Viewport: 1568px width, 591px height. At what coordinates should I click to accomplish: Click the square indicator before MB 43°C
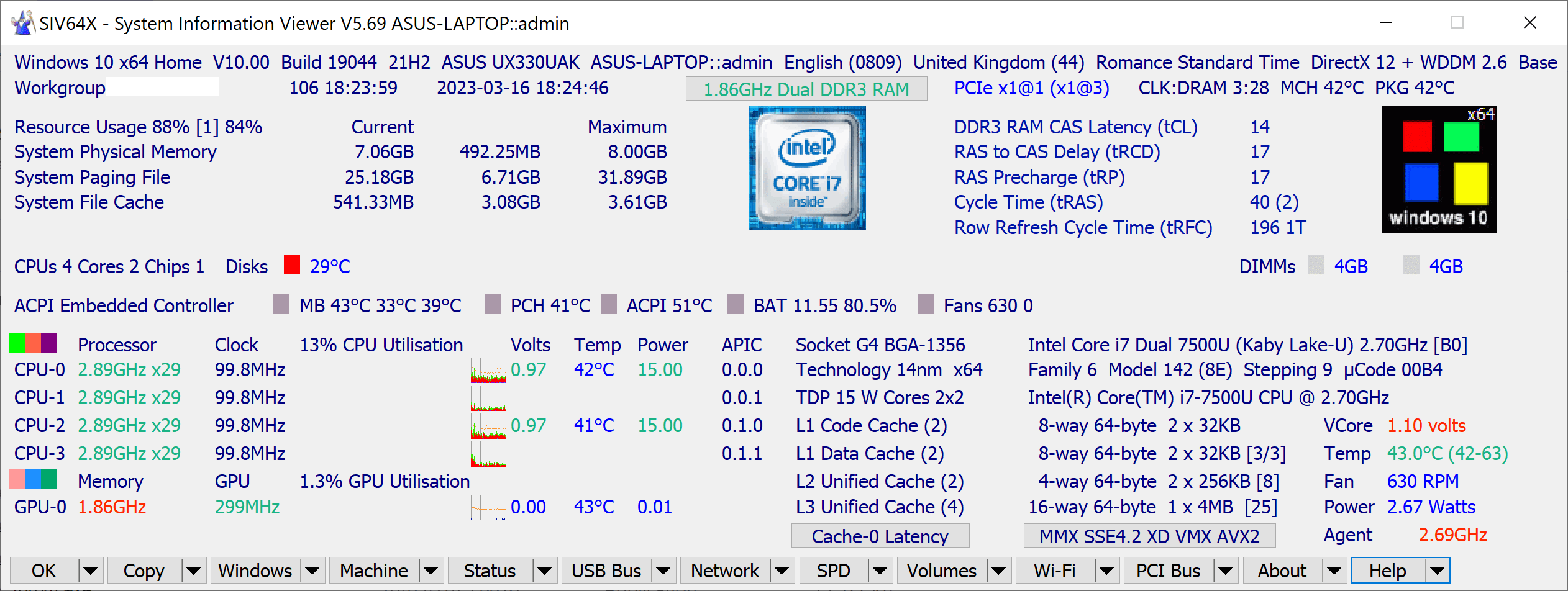click(x=281, y=304)
